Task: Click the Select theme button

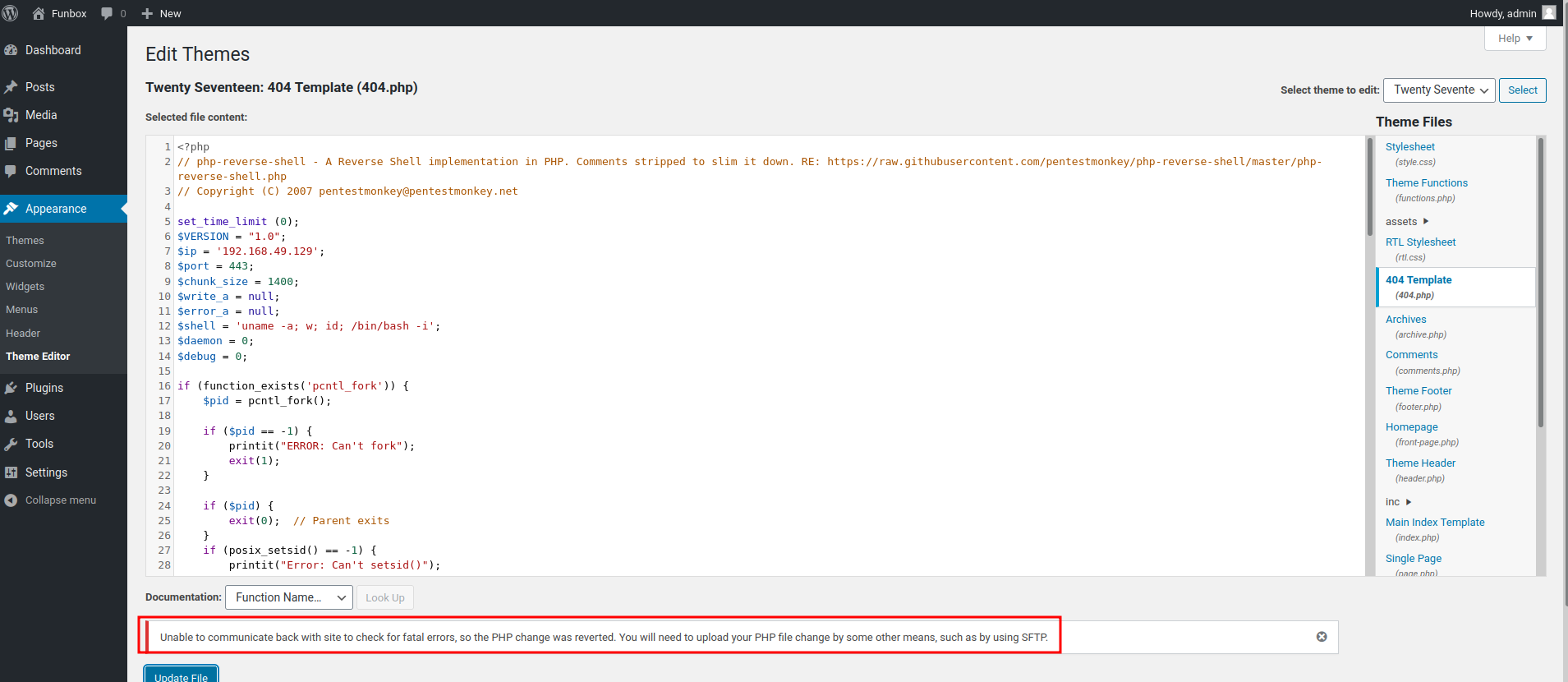Action: click(x=1522, y=90)
